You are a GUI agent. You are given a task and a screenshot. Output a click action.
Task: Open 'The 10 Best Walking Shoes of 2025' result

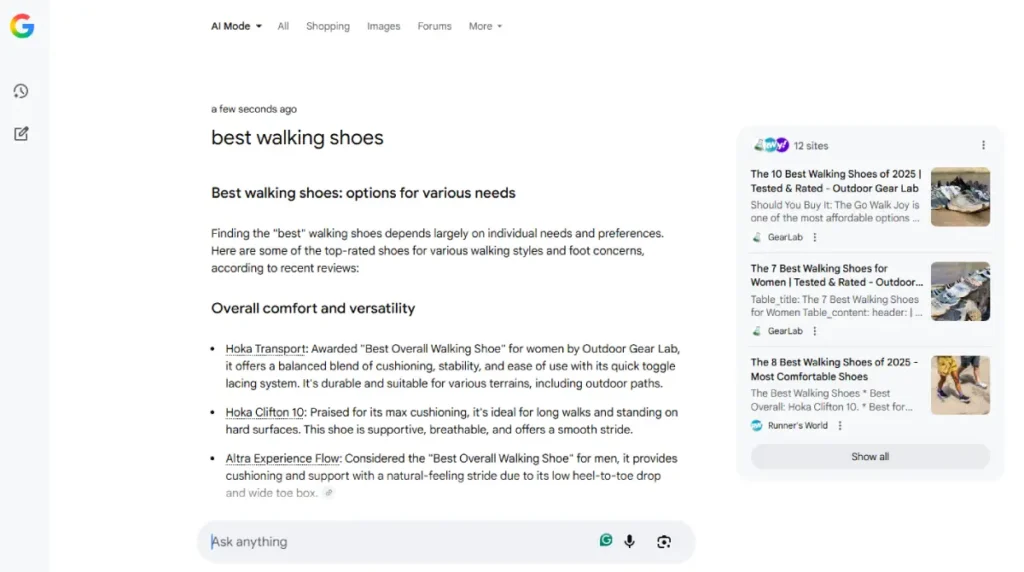[x=836, y=181]
